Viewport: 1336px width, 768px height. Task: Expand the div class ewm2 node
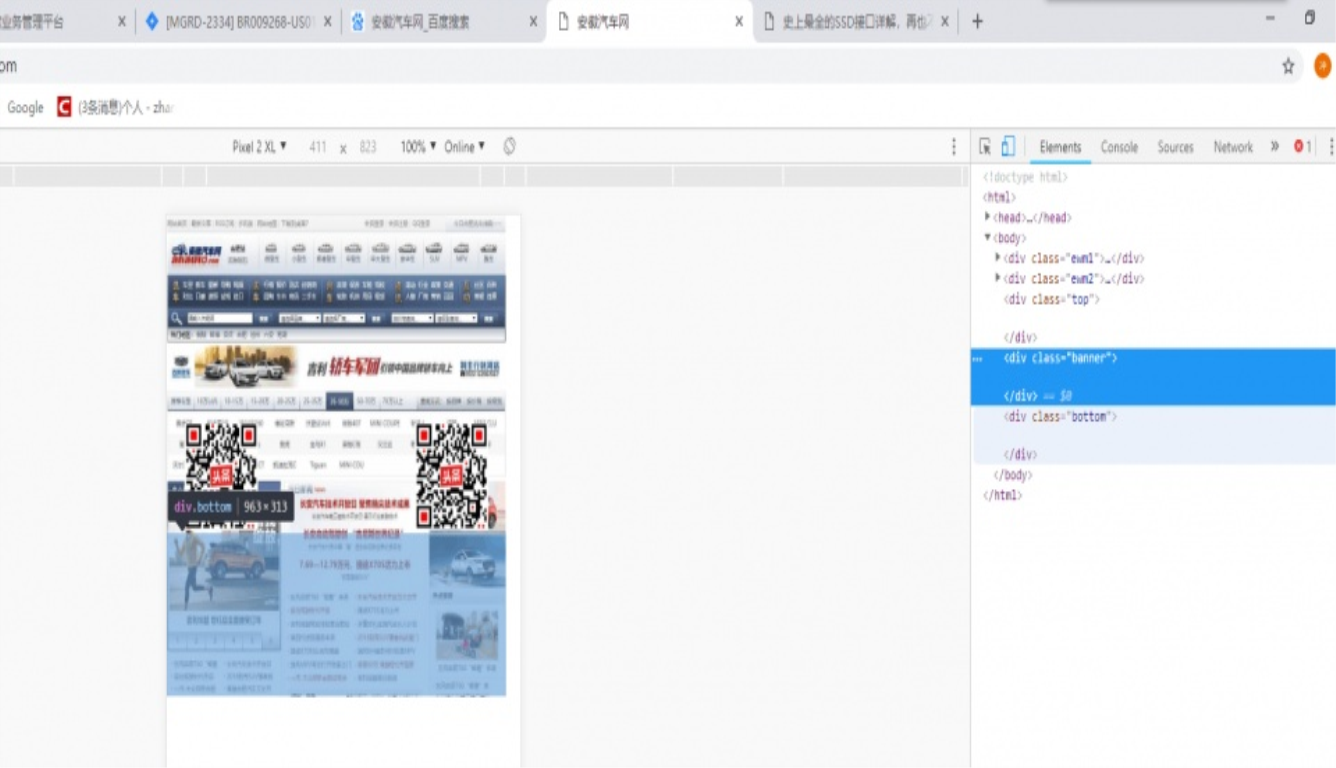[998, 279]
